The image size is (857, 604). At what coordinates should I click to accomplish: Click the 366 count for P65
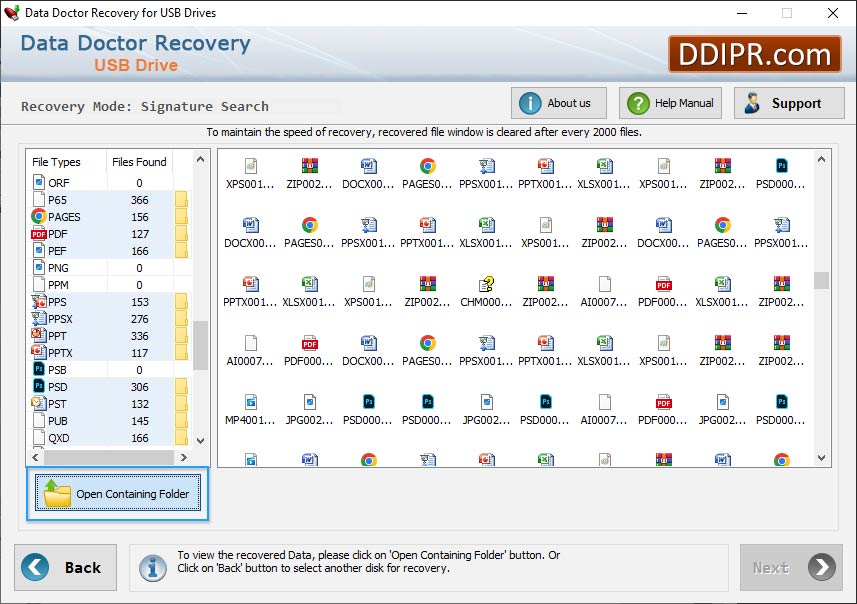(139, 200)
